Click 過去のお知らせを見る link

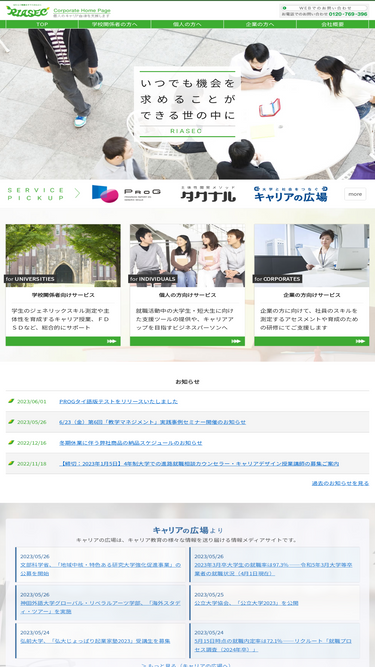point(340,483)
